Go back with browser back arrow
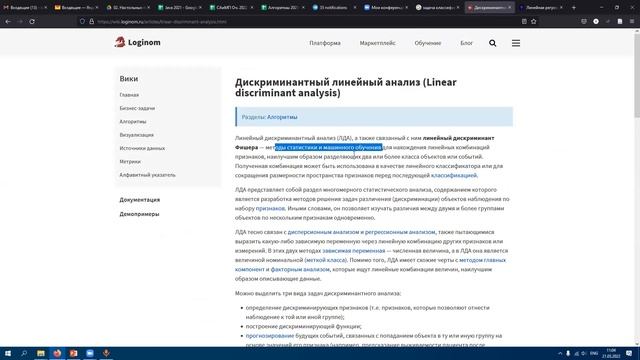Viewport: 640px width, 360px height. (x=8, y=21)
